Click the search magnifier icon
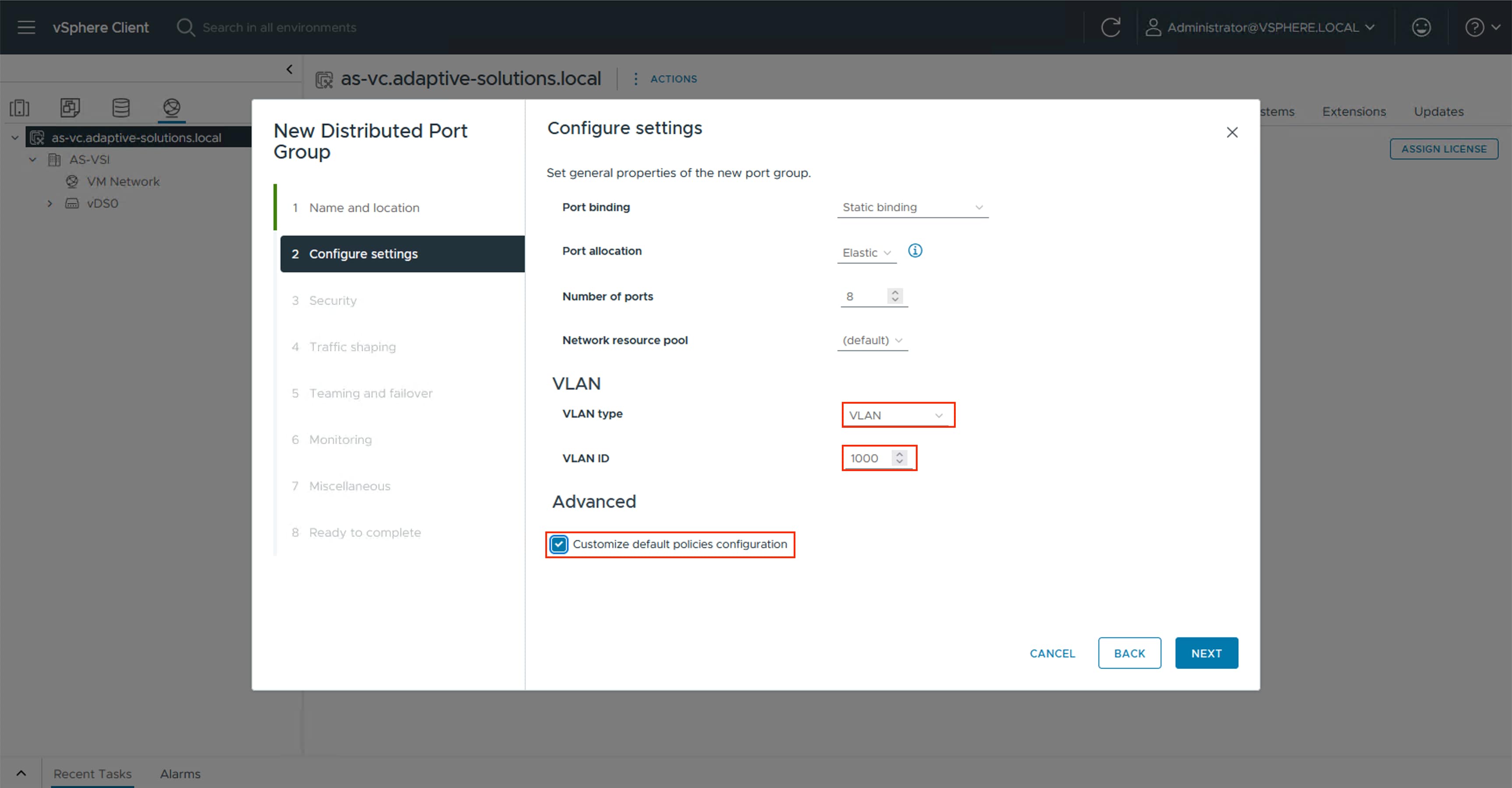This screenshot has width=1512, height=788. click(x=185, y=27)
